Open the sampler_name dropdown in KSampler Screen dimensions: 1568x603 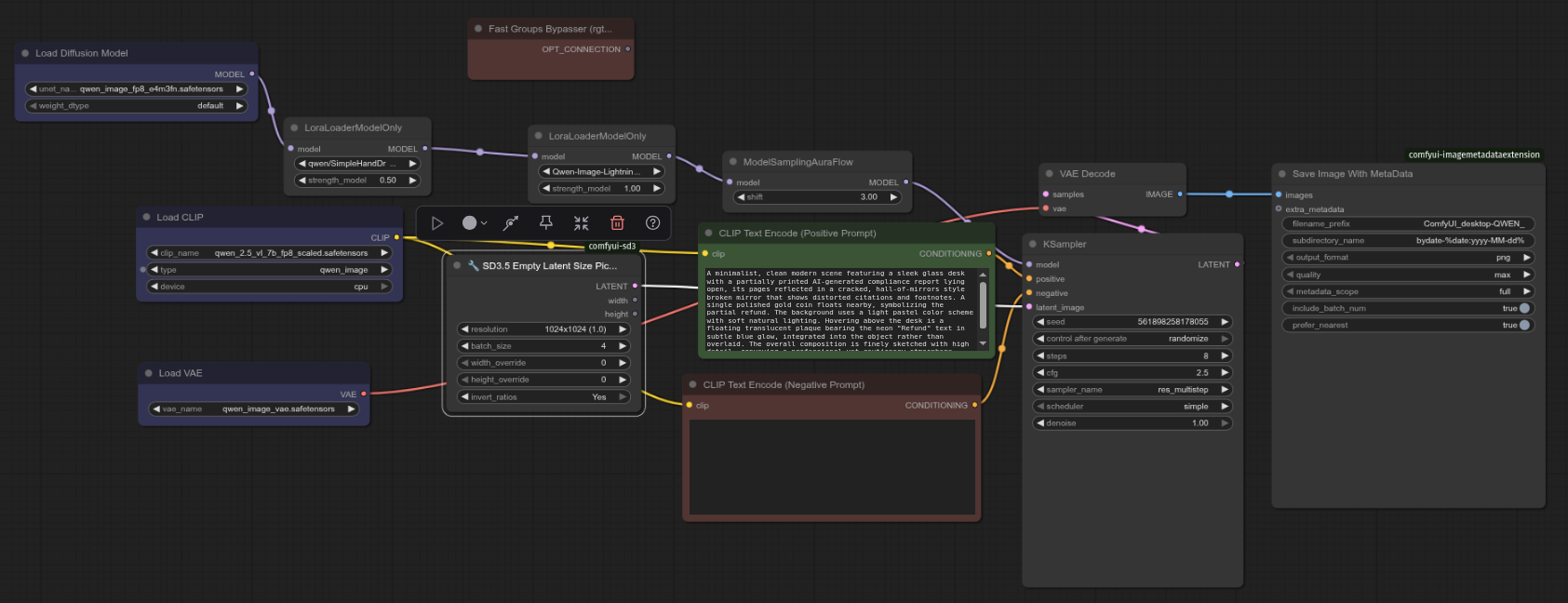[1132, 390]
